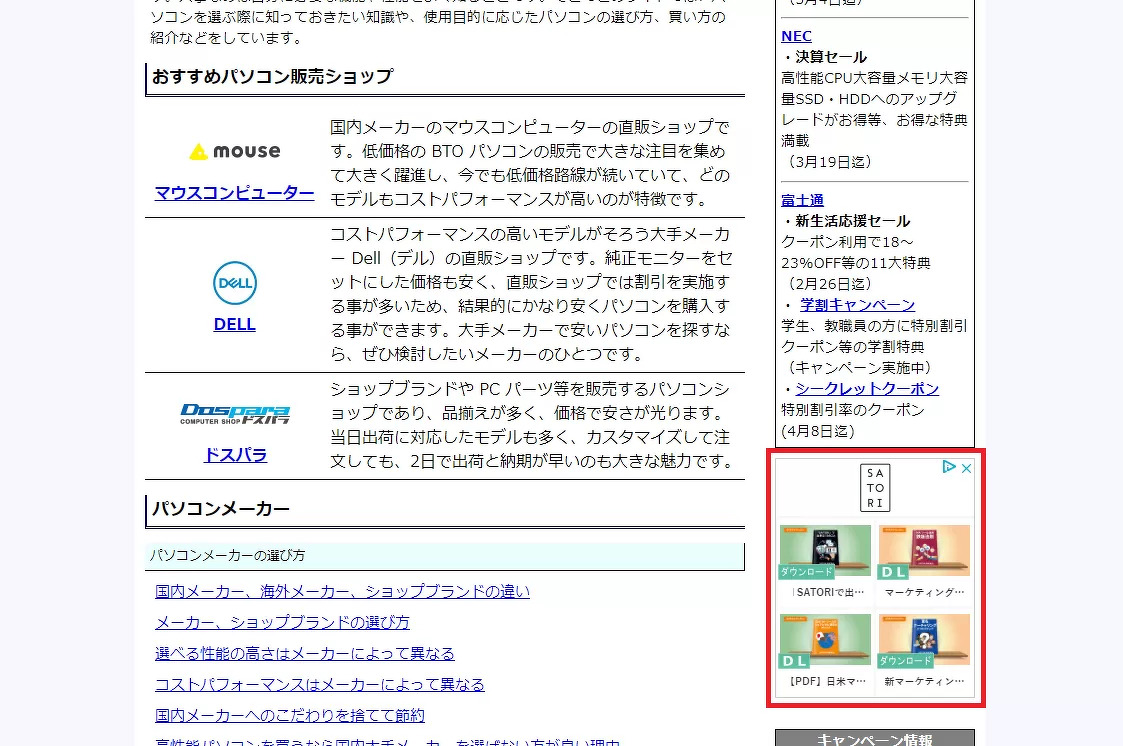1123x746 pixels.
Task: Open the 国内メーカー、海外メーカー、ショップブランドの違い article
Action: 342,591
